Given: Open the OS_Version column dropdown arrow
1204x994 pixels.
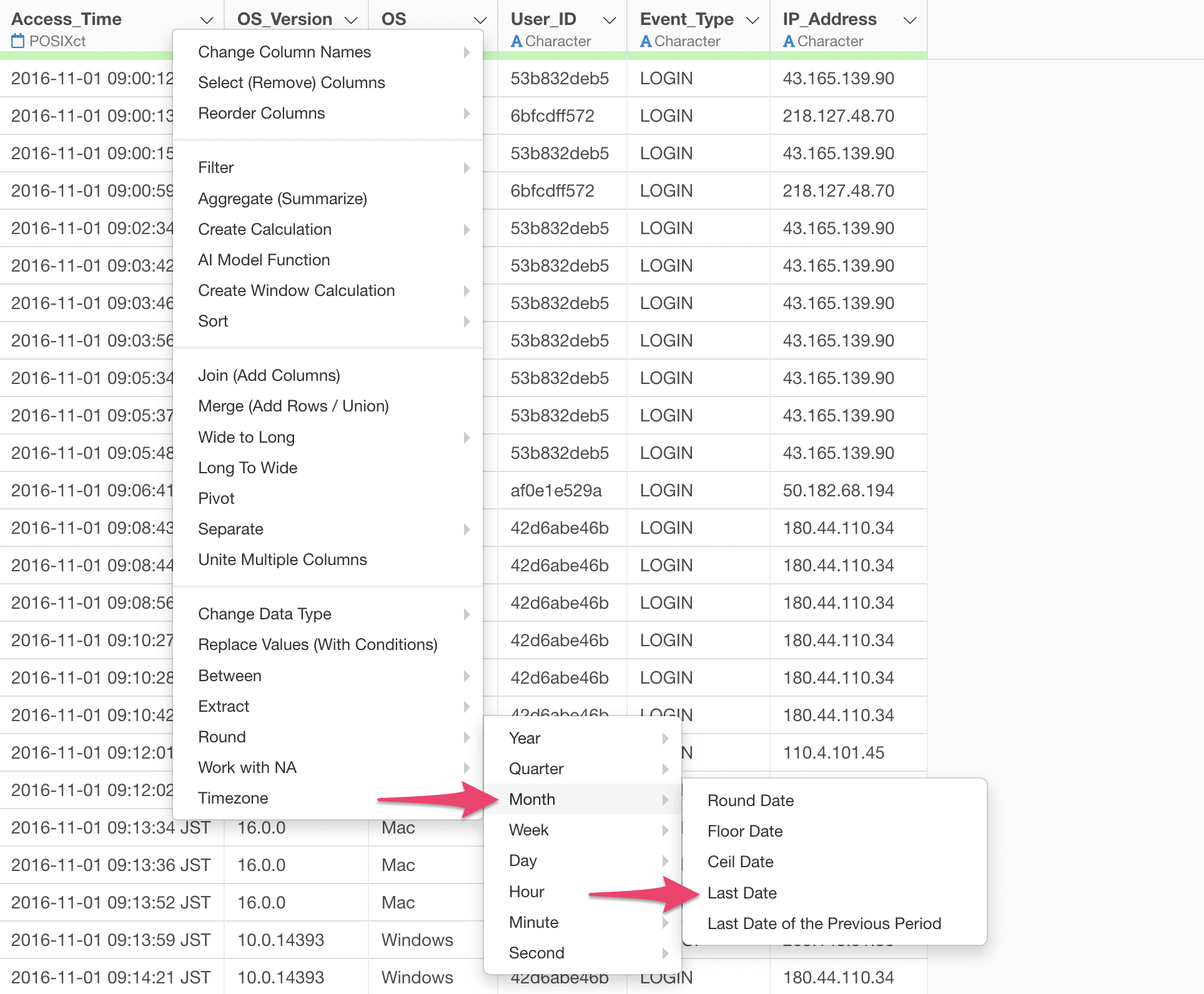Looking at the screenshot, I should 351,20.
